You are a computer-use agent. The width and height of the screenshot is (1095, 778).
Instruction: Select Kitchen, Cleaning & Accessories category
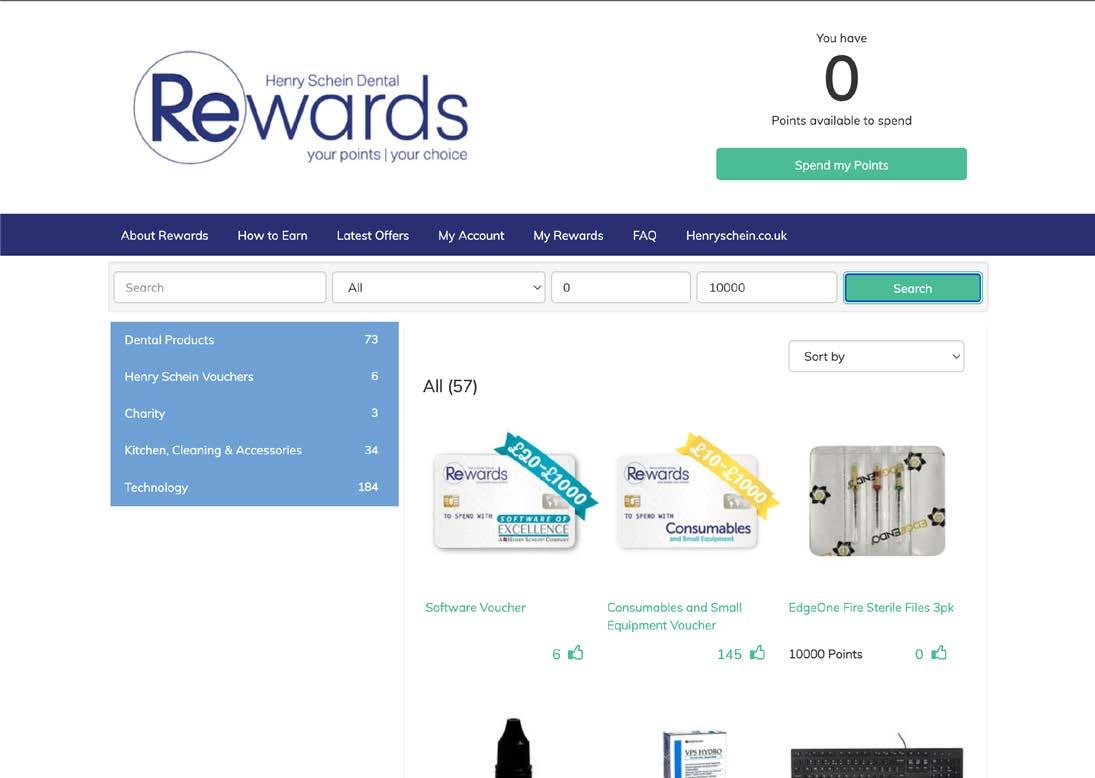tap(254, 450)
